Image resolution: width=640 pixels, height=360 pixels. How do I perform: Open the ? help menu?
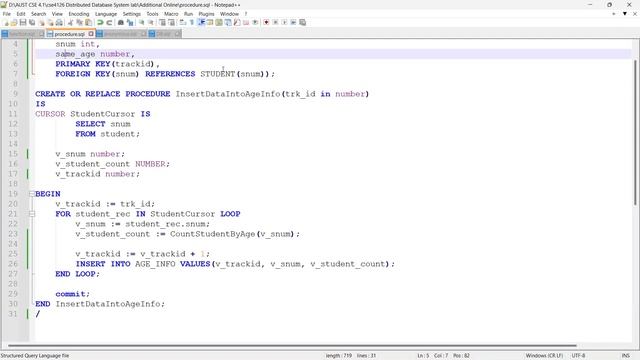coord(246,14)
